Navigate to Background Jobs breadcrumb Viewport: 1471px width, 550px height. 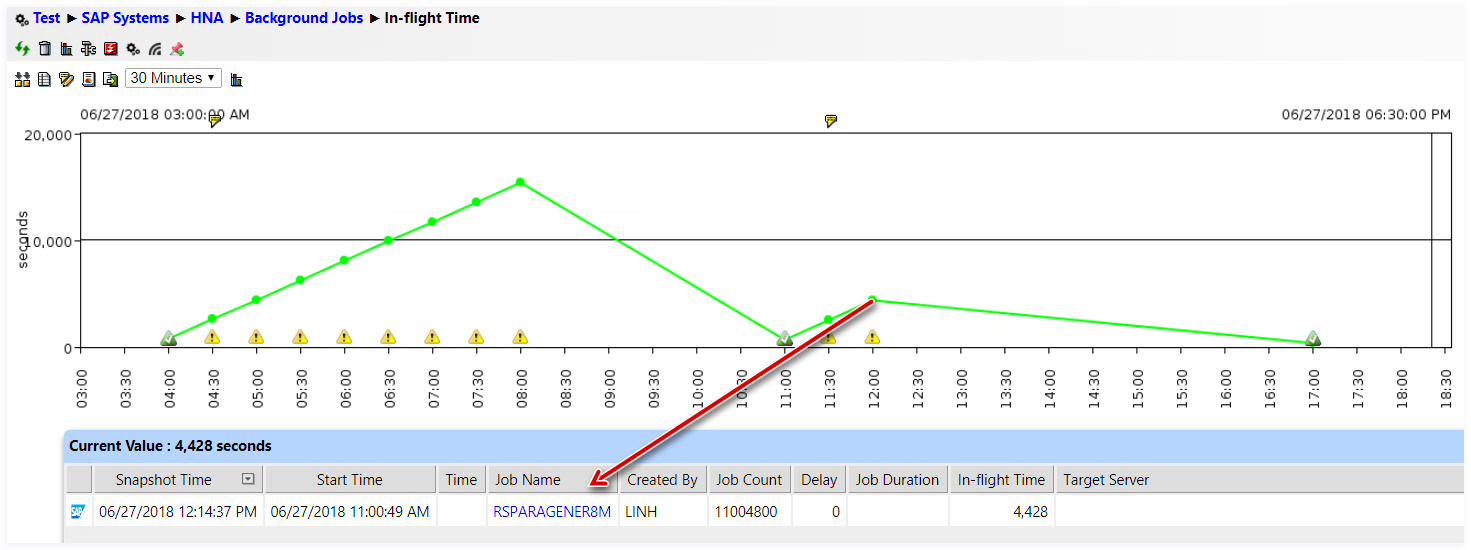[304, 18]
